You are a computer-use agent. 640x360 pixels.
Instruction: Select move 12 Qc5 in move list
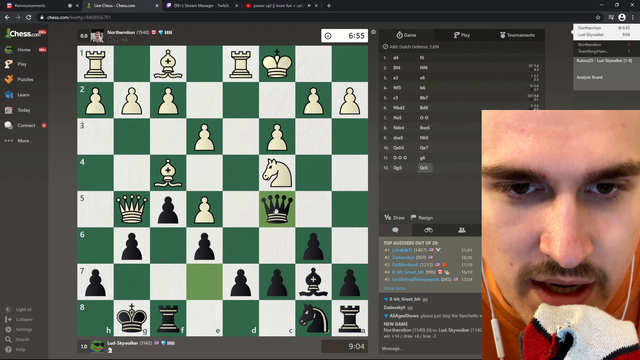tap(424, 168)
